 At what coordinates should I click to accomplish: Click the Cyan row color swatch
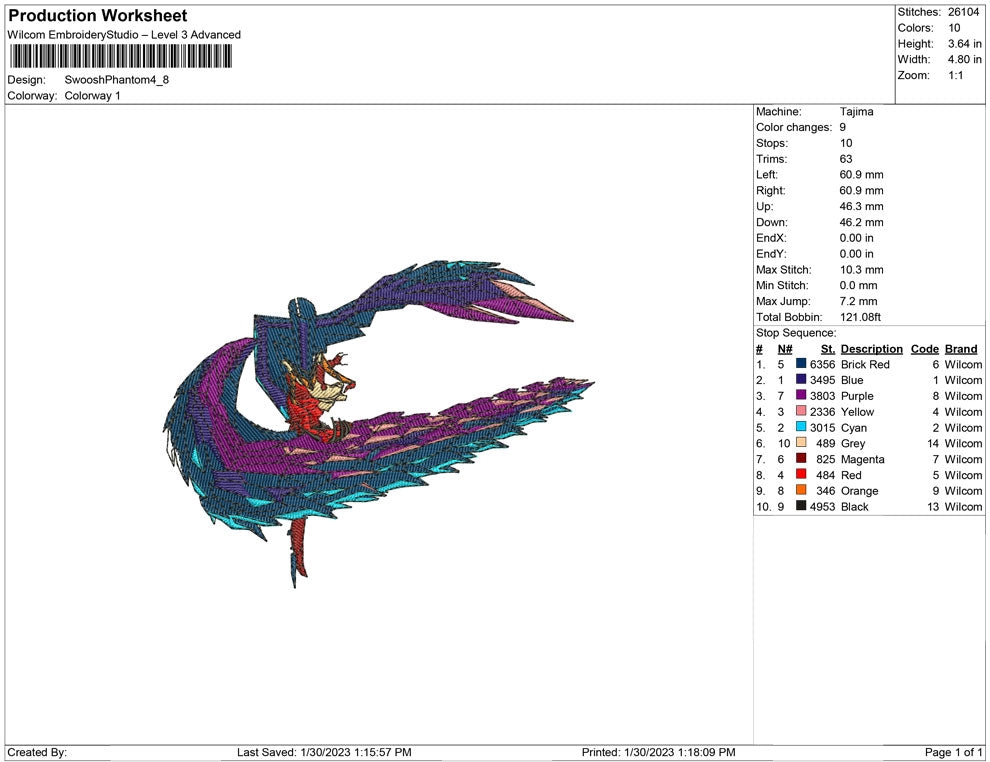[801, 428]
